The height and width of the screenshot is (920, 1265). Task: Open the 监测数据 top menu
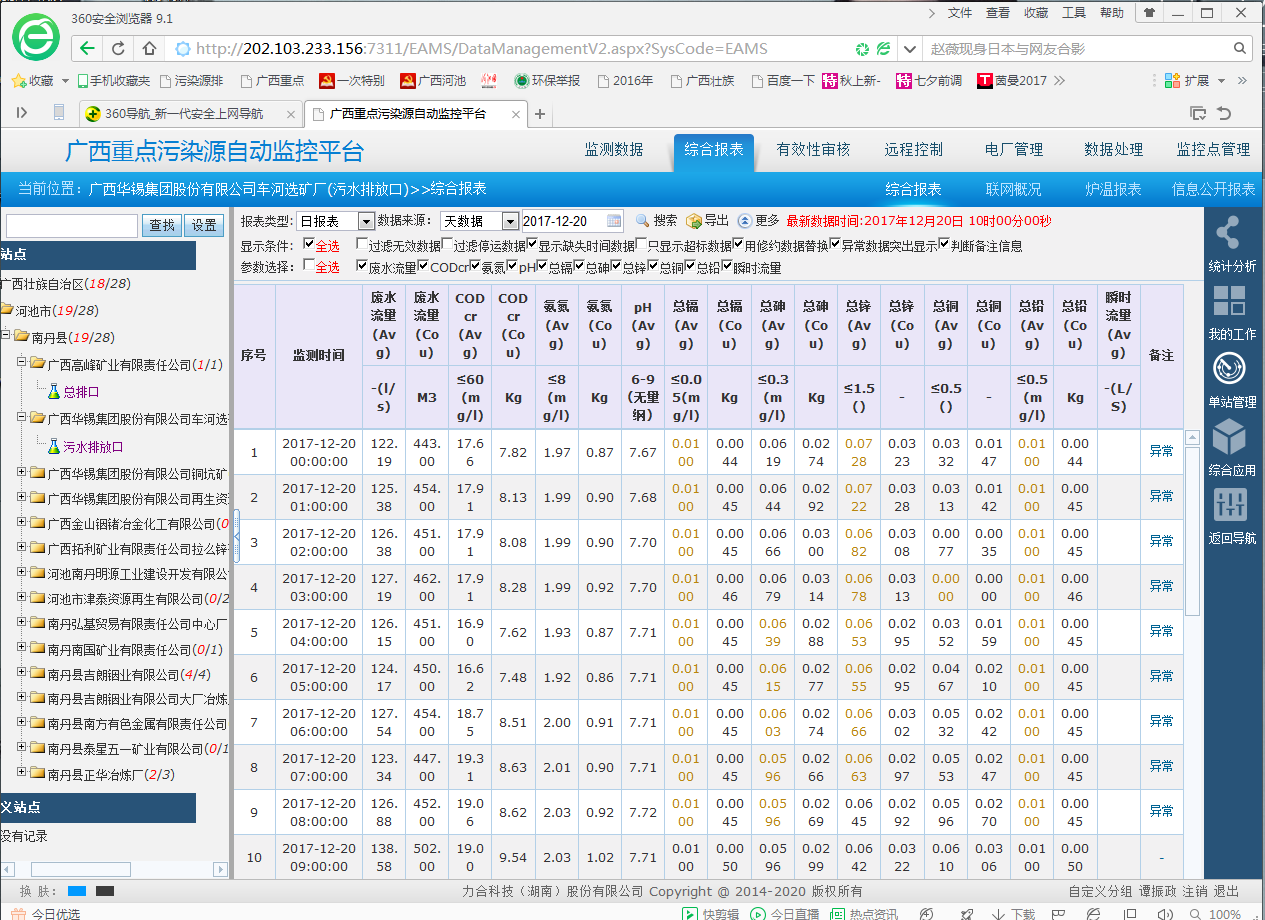pyautogui.click(x=614, y=150)
